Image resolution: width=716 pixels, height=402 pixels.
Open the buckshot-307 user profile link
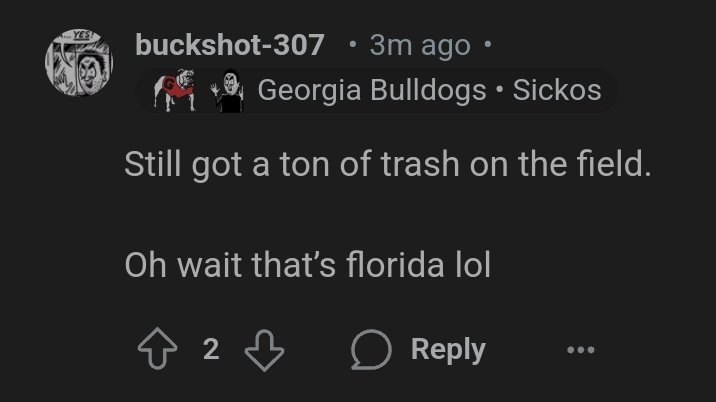pyautogui.click(x=230, y=45)
